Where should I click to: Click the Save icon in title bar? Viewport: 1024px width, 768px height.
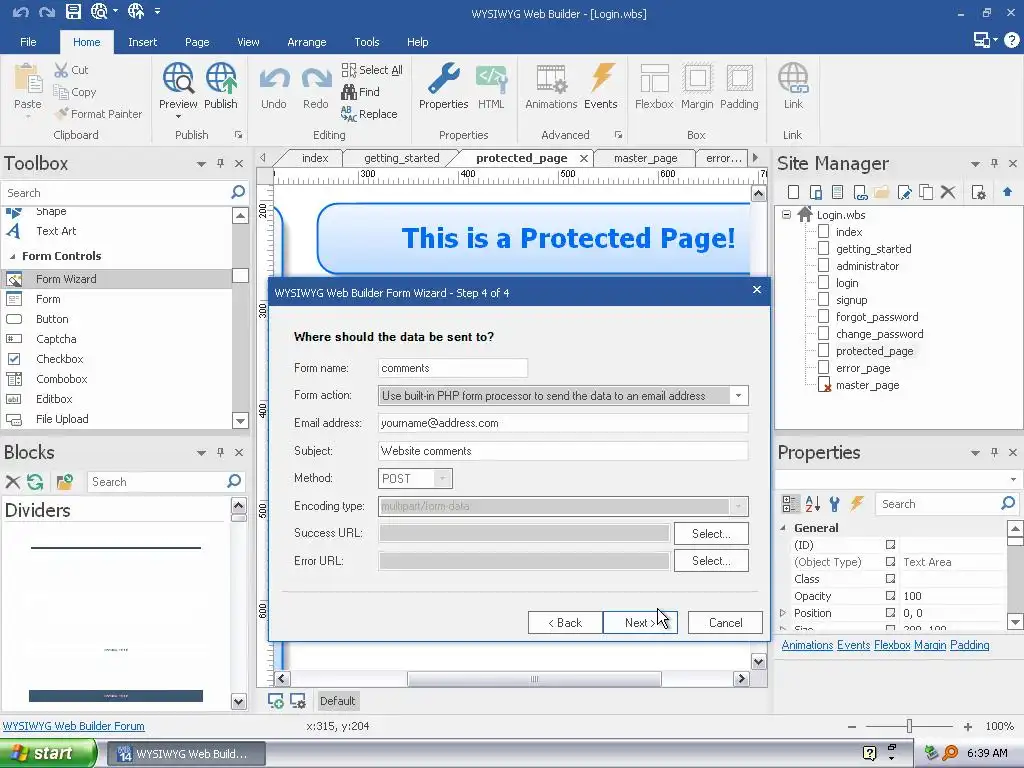73,11
